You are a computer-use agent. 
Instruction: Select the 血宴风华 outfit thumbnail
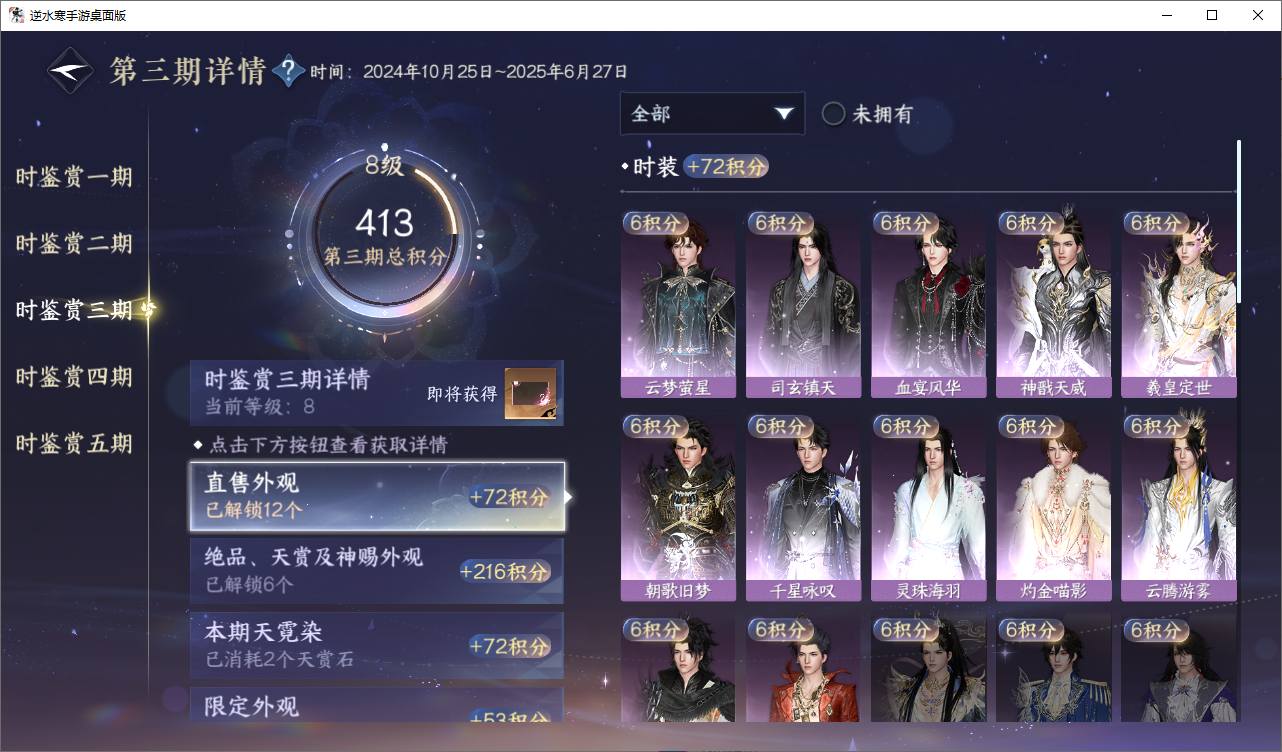coord(928,304)
